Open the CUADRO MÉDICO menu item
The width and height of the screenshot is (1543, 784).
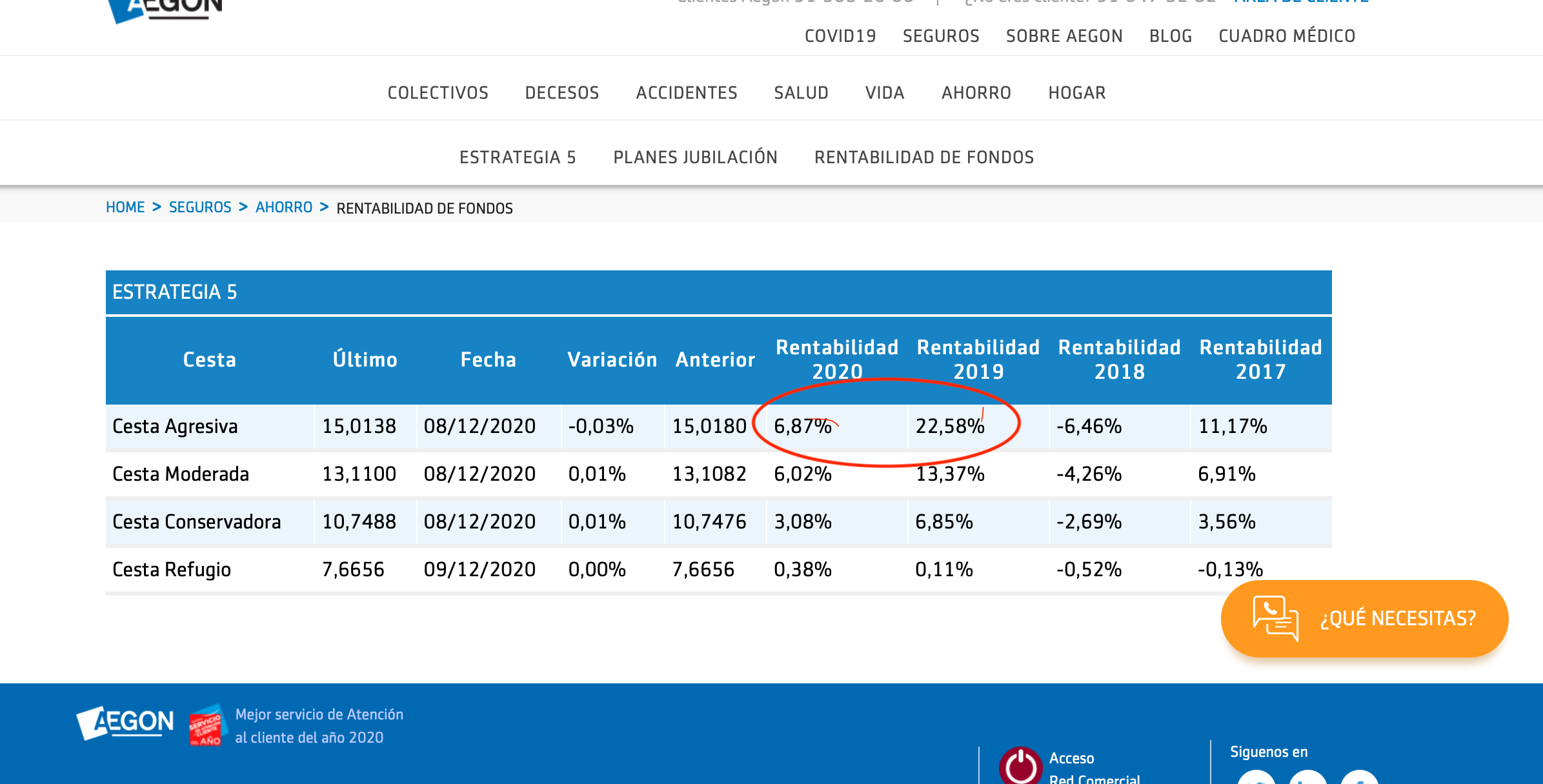[x=1287, y=36]
